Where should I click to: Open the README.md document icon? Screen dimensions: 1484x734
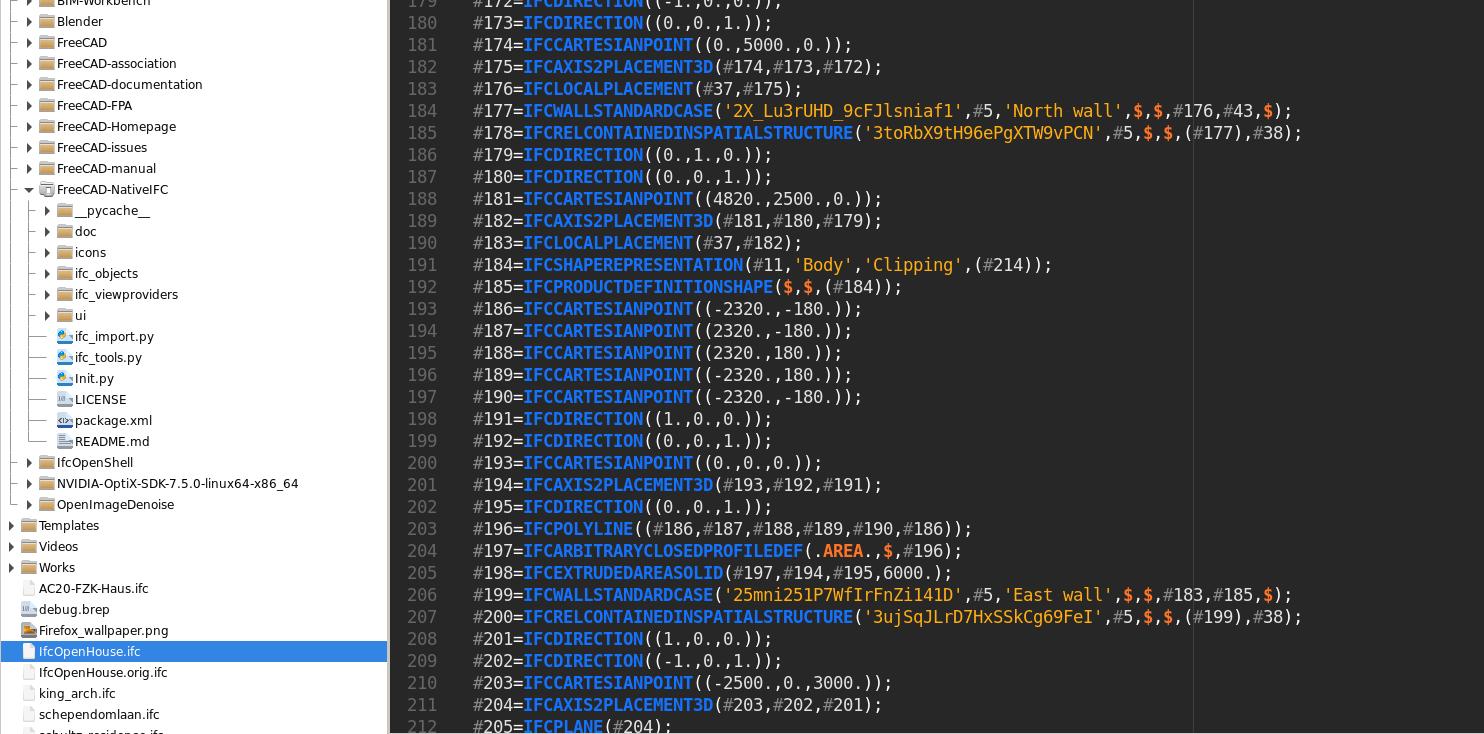point(65,442)
